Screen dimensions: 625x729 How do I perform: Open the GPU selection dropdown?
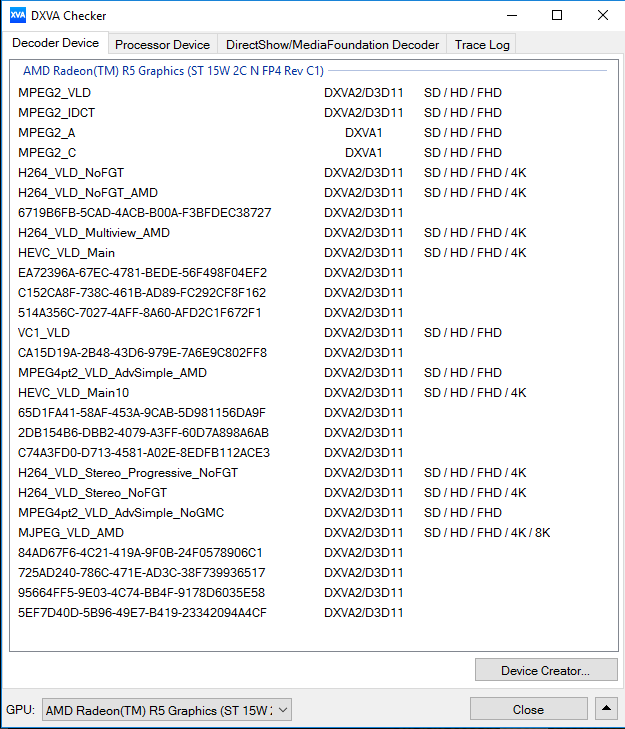(x=167, y=710)
